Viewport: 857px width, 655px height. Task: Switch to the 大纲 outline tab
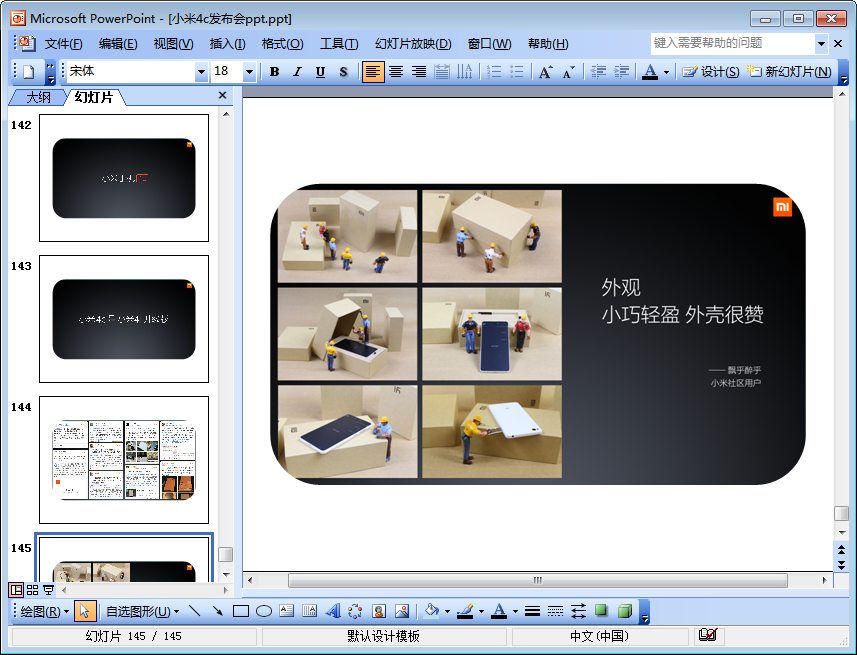pyautogui.click(x=38, y=97)
